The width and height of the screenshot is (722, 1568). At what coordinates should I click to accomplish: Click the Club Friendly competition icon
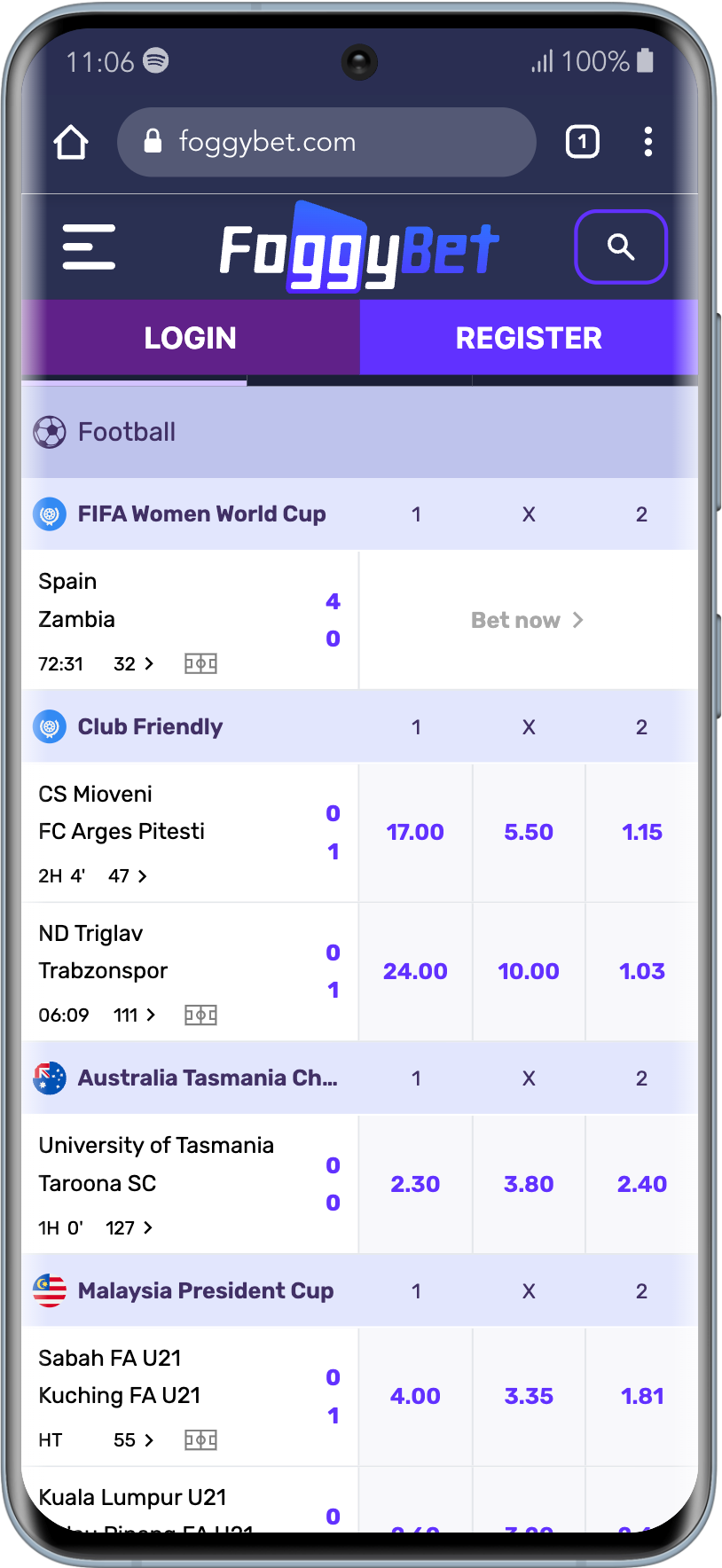tap(50, 726)
